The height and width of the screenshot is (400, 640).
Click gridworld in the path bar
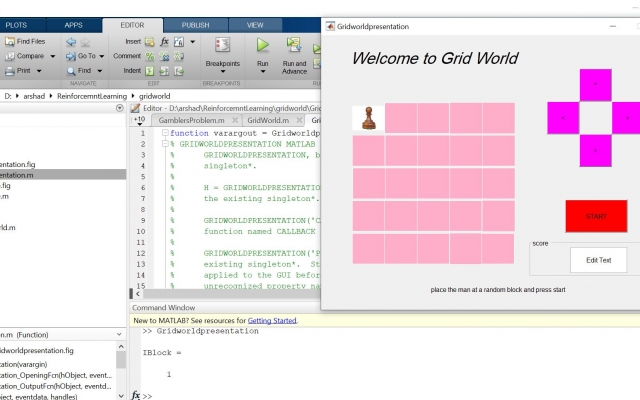[x=154, y=96]
